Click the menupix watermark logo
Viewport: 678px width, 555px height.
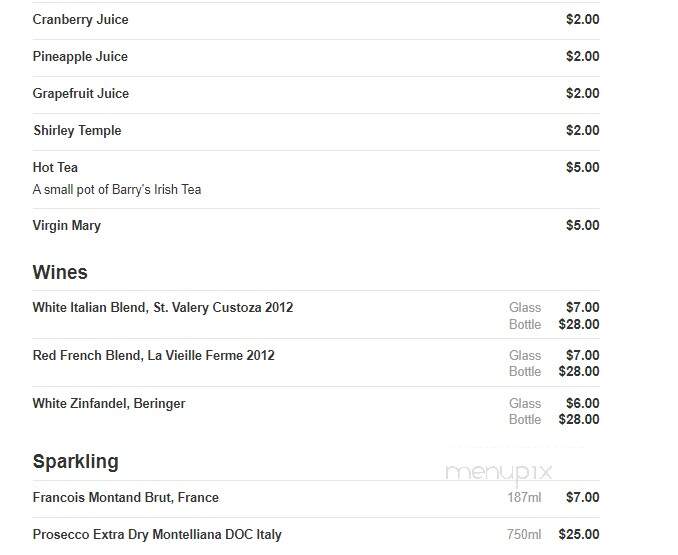pos(499,473)
